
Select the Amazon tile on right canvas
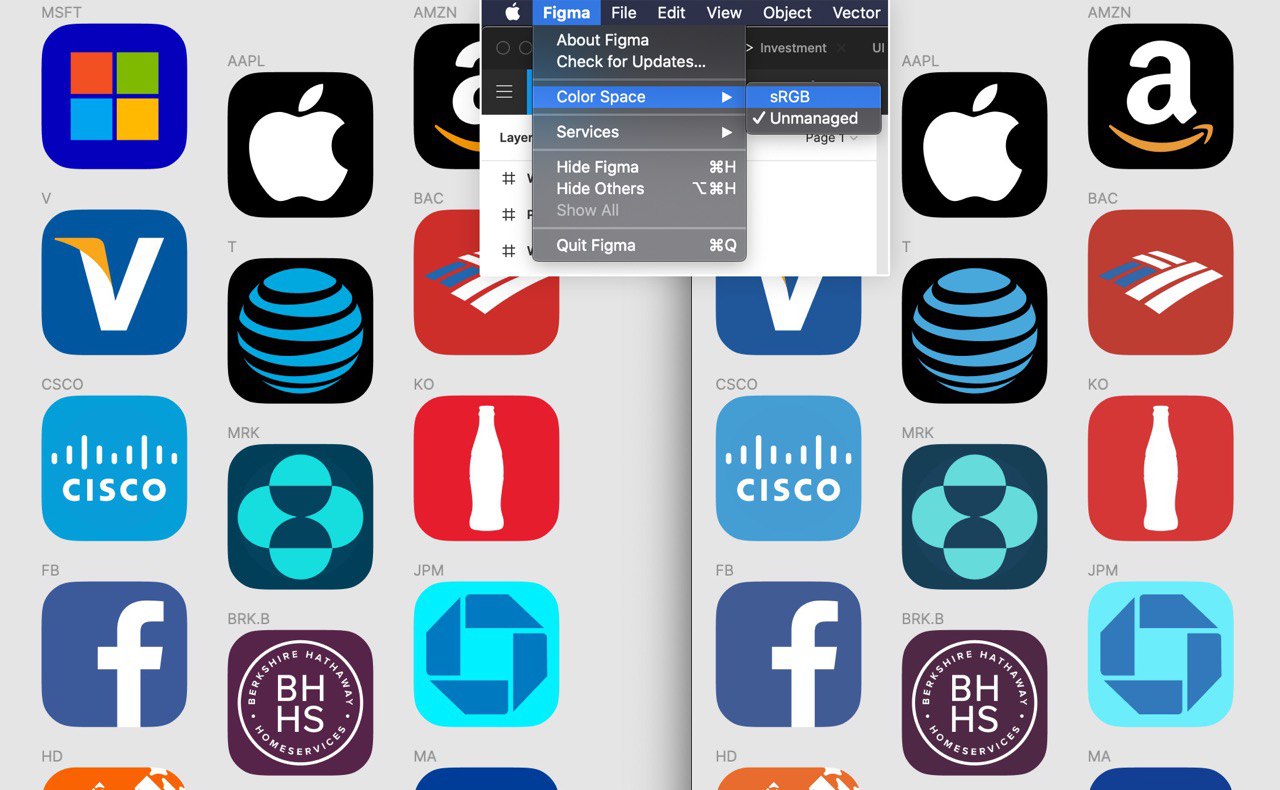point(1160,96)
